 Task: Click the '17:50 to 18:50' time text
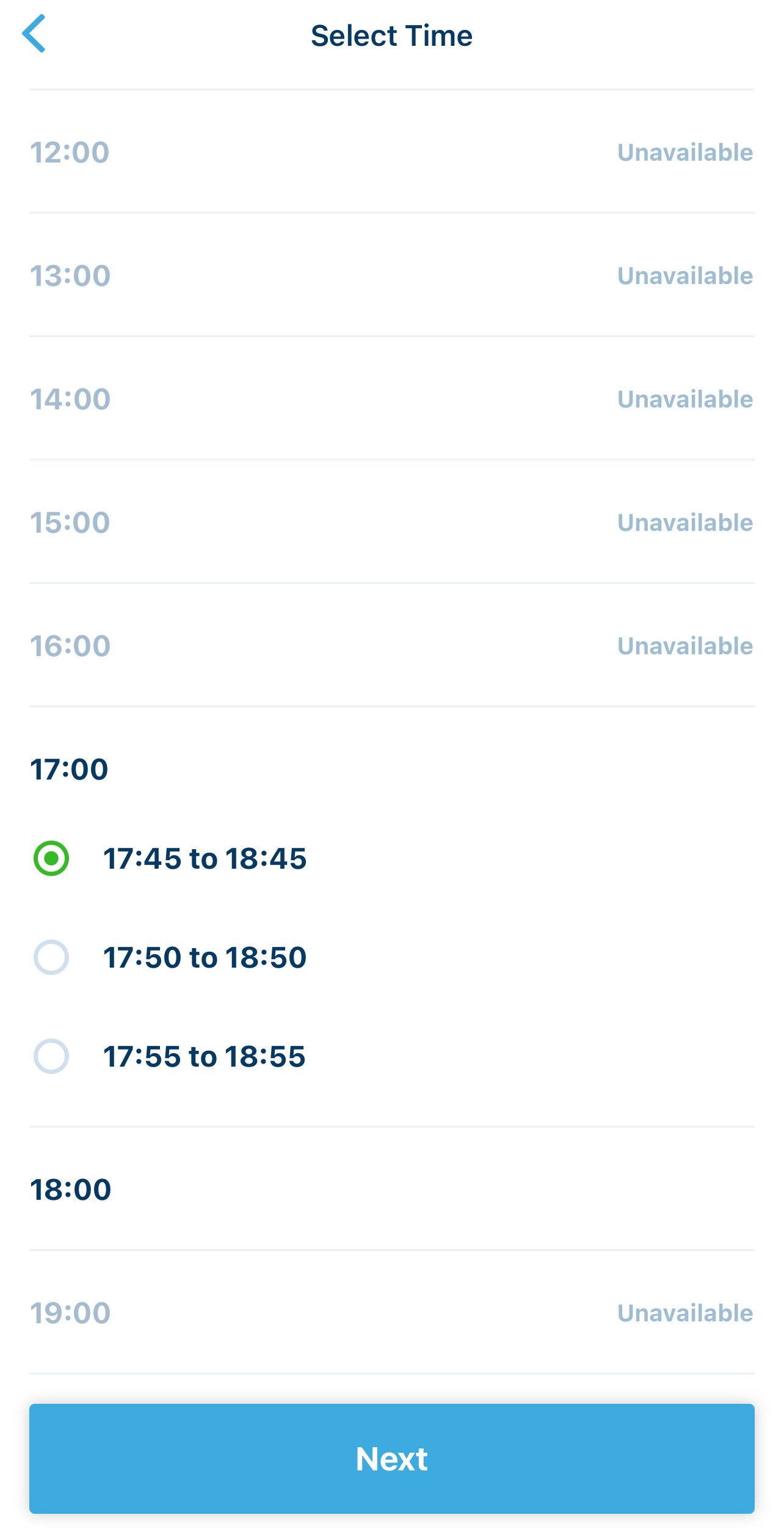point(205,957)
